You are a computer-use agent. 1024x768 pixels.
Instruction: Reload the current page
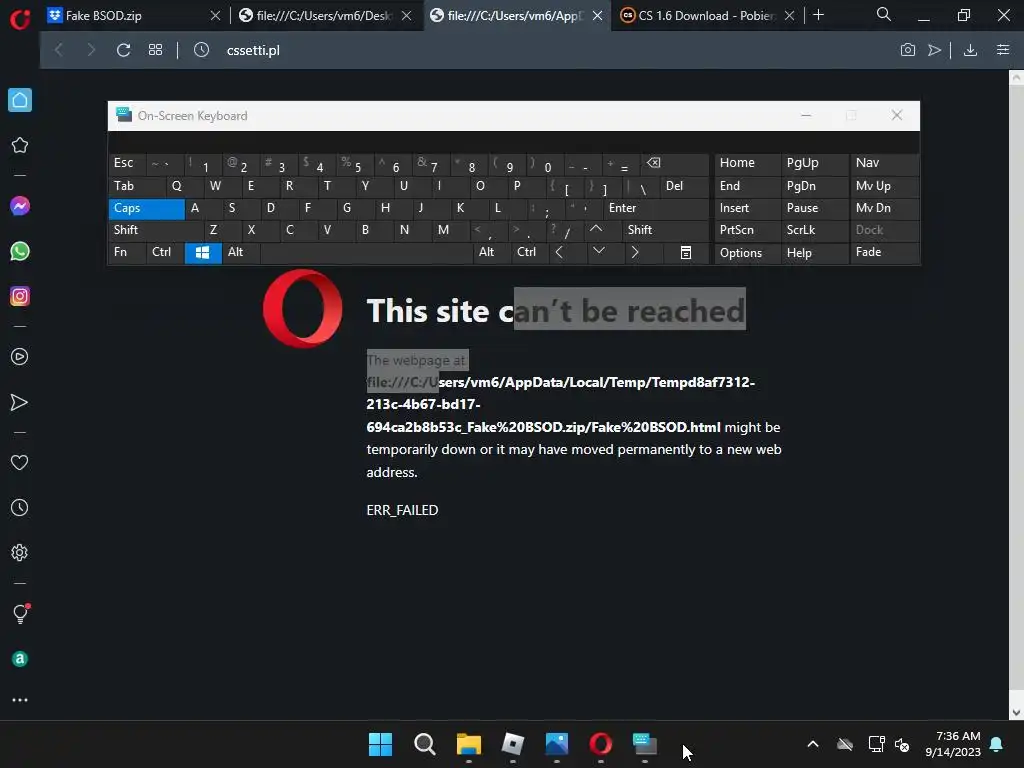click(123, 50)
